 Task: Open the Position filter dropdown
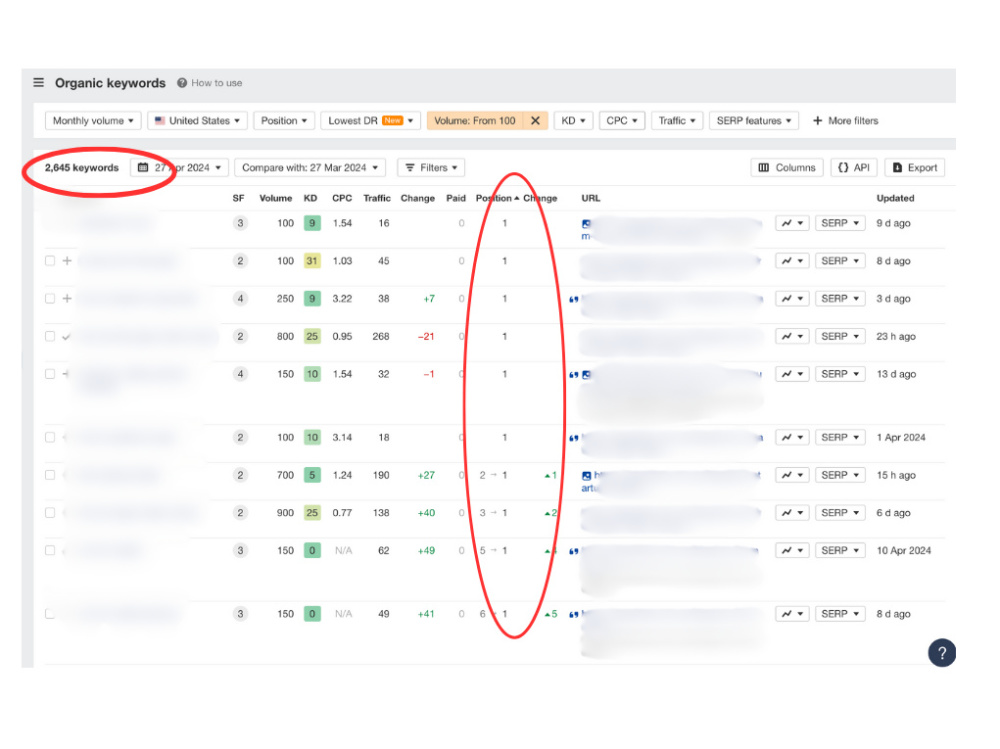284,121
